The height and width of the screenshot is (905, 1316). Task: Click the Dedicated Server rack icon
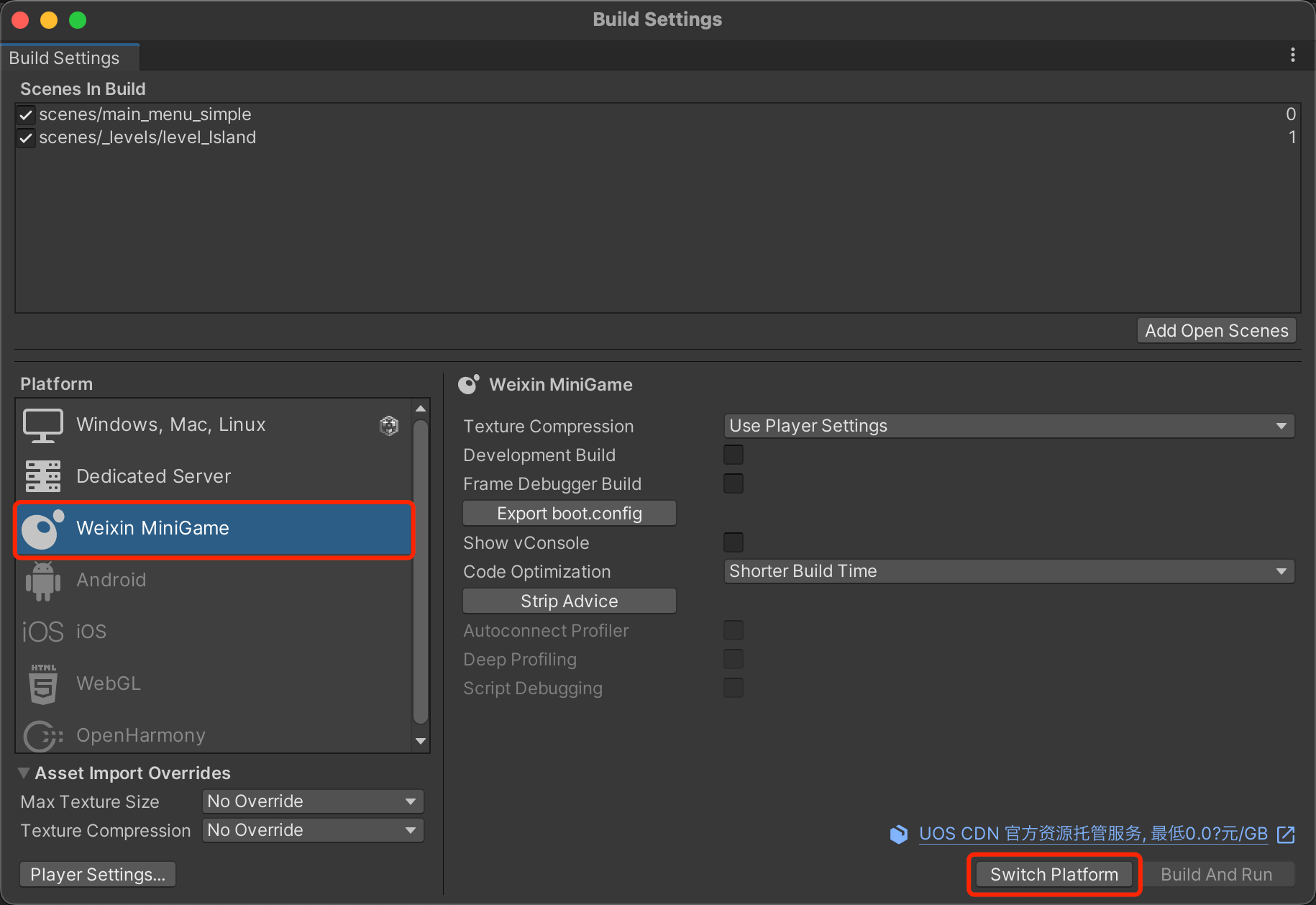coord(42,476)
